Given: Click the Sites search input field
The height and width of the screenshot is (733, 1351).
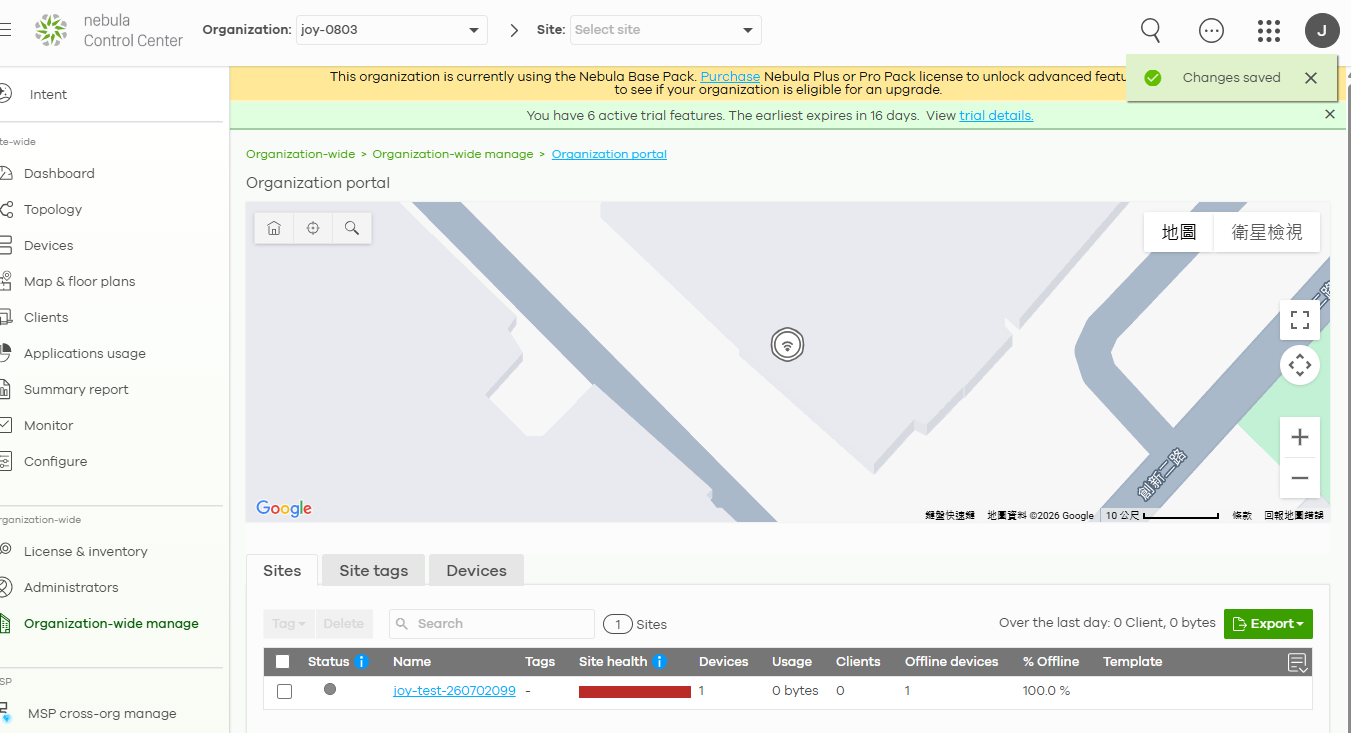Looking at the screenshot, I should coord(492,624).
